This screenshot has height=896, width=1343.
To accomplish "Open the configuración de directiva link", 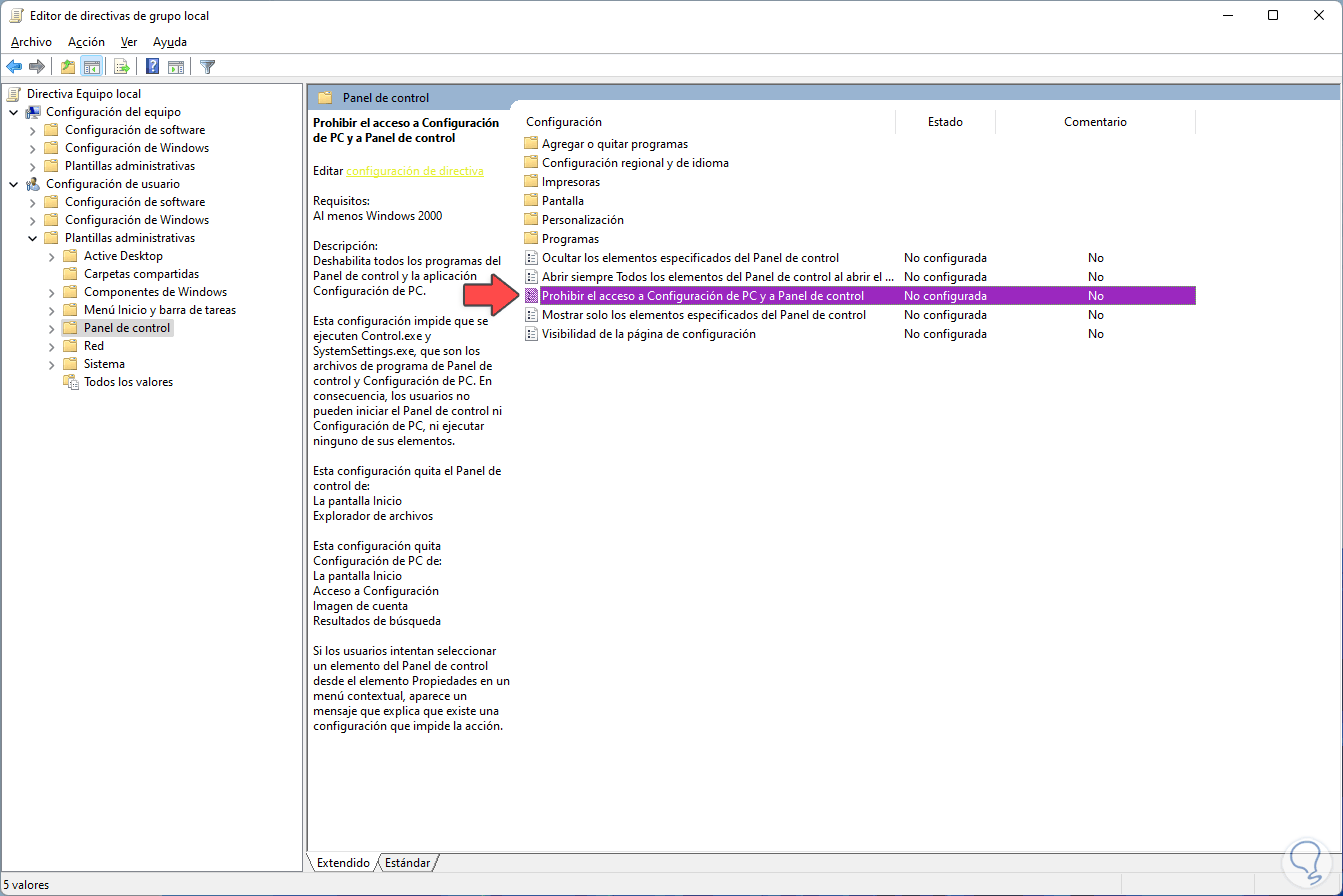I will pos(415,171).
